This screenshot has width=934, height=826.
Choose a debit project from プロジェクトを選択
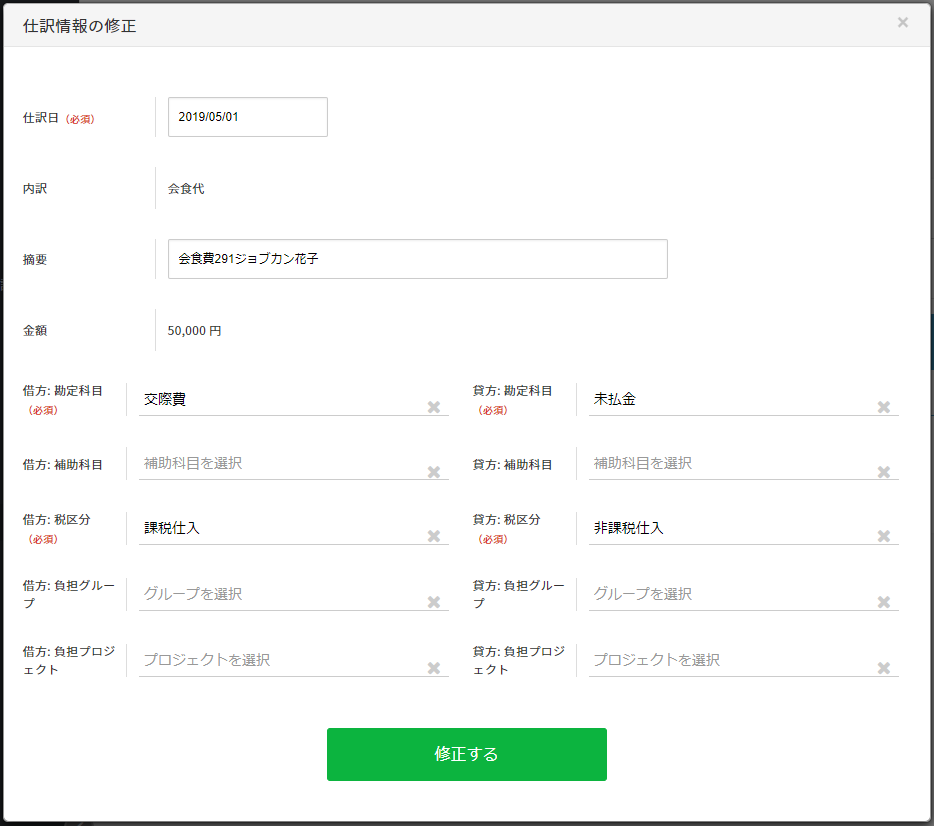pos(280,660)
